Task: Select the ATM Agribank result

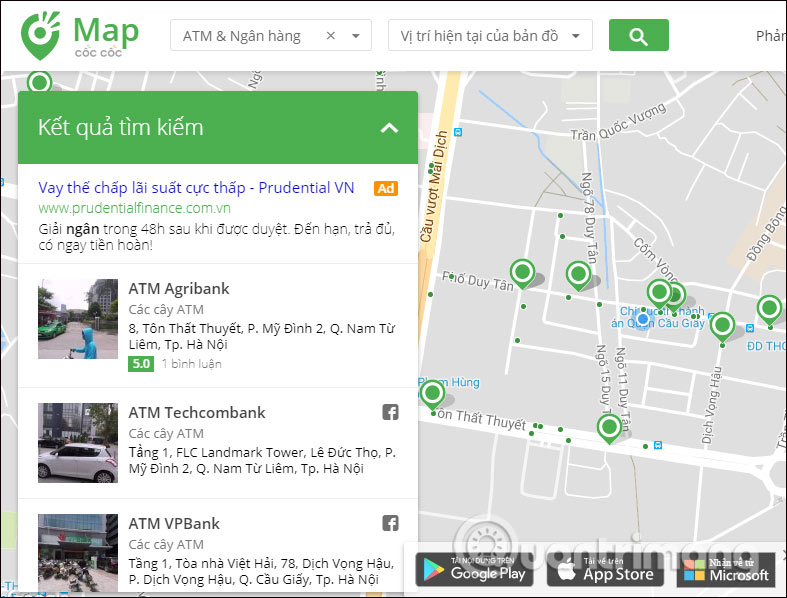Action: (x=179, y=288)
